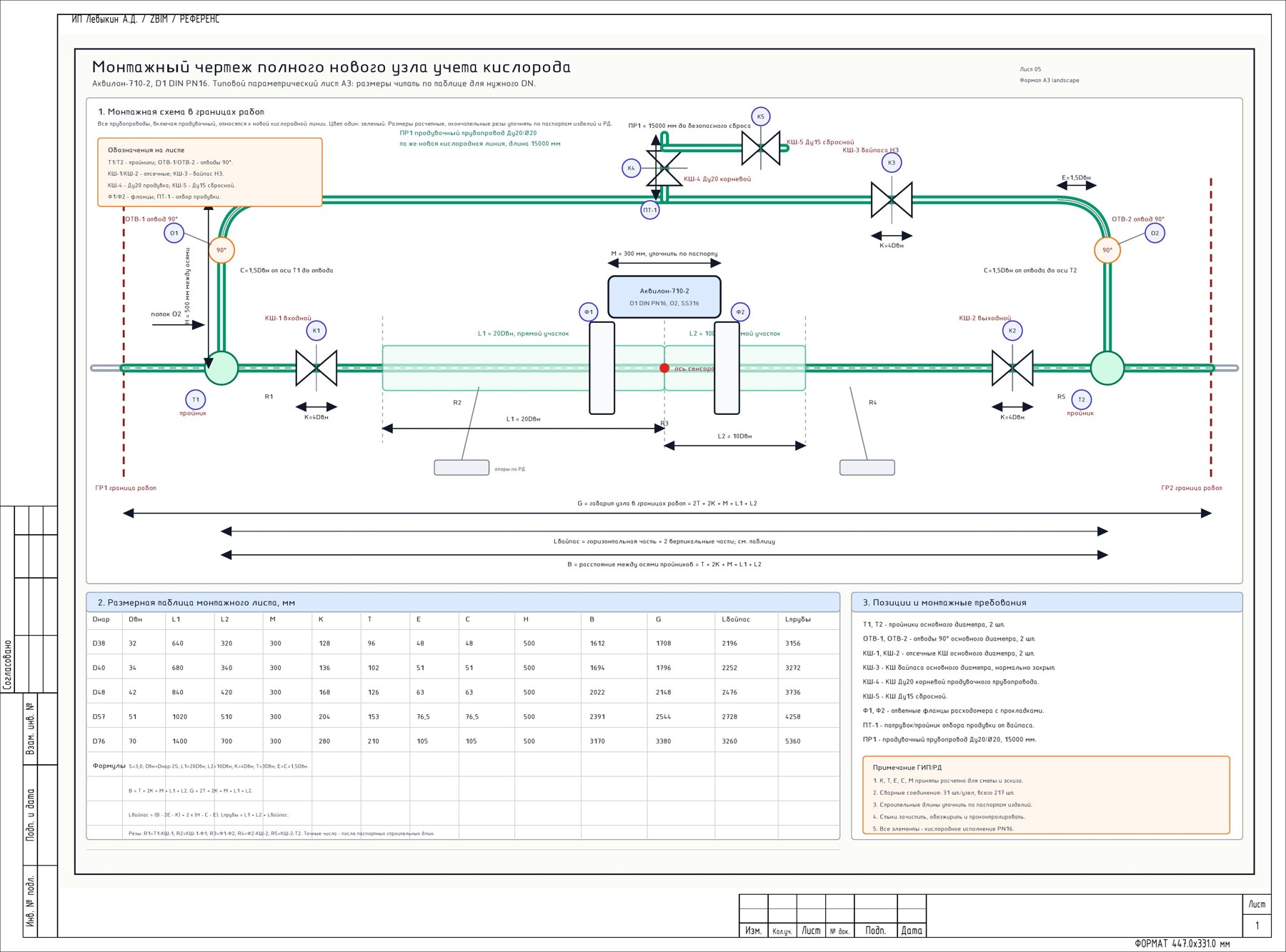The image size is (1286, 952).
Task: Click the ПТ-1 circle marker
Action: [650, 210]
